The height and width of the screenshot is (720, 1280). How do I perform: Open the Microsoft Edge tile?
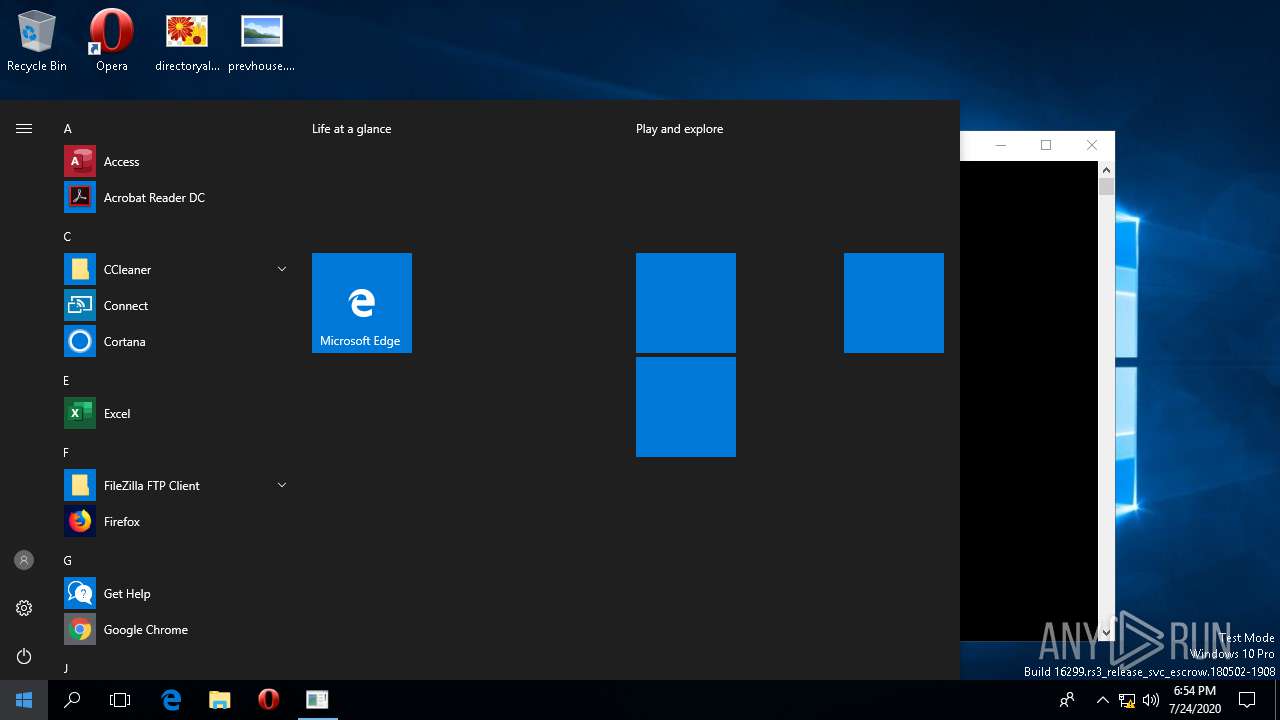click(362, 303)
